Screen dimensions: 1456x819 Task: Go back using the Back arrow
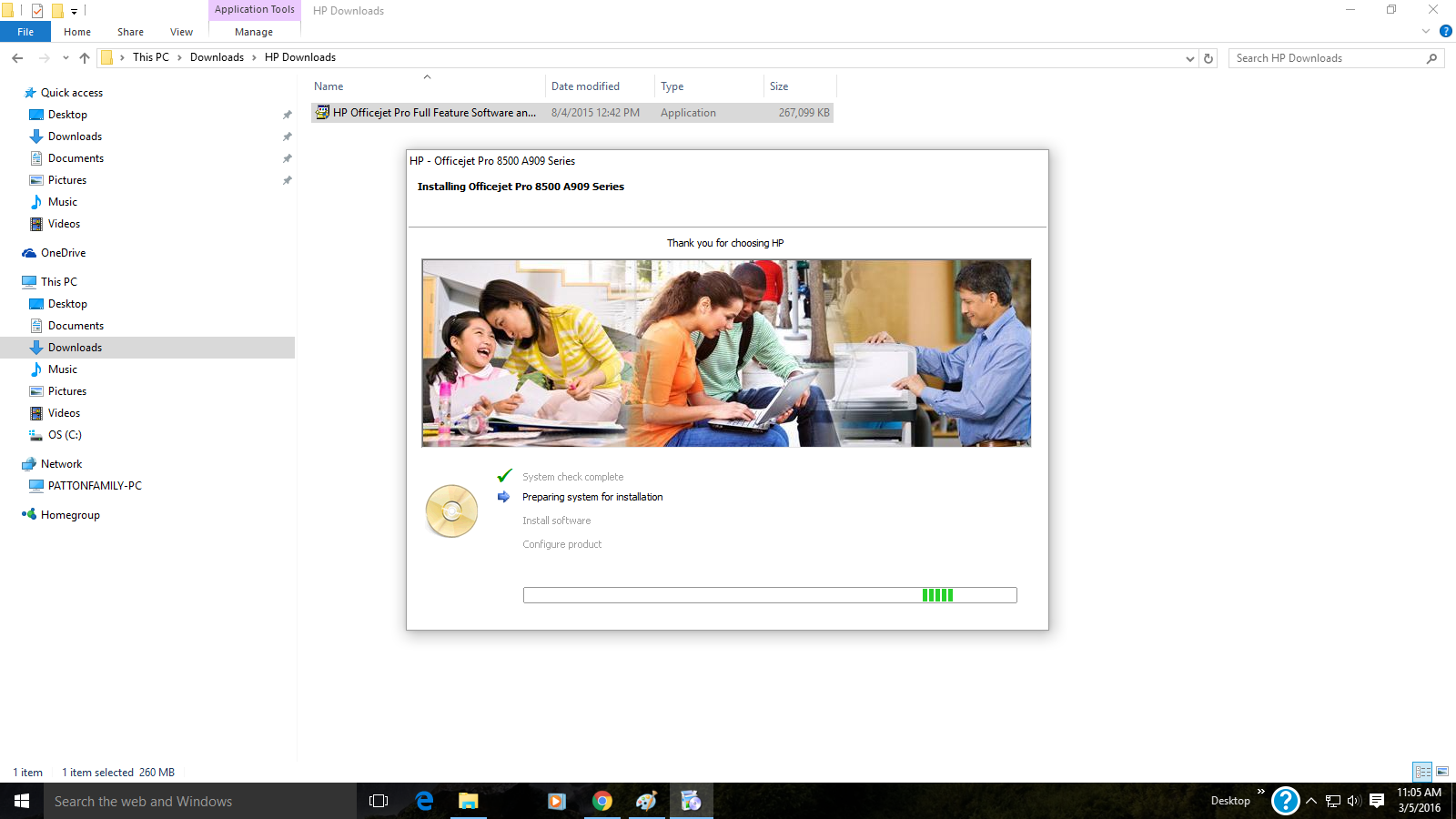click(x=17, y=58)
